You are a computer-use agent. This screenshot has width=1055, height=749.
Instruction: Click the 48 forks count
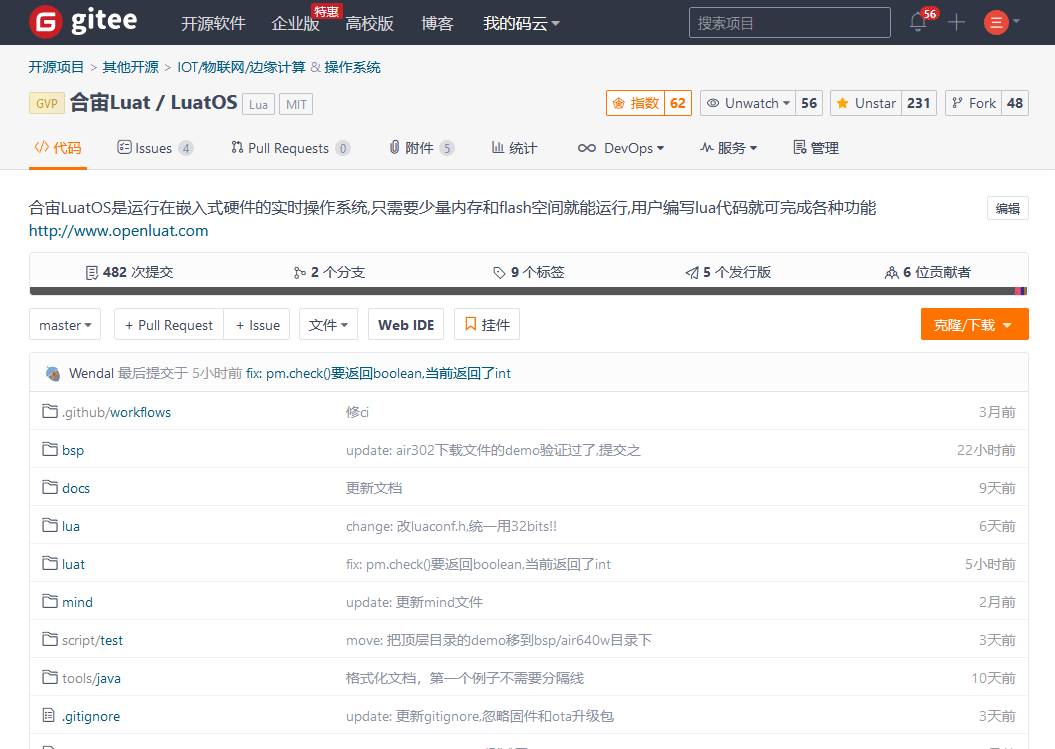tap(1015, 103)
